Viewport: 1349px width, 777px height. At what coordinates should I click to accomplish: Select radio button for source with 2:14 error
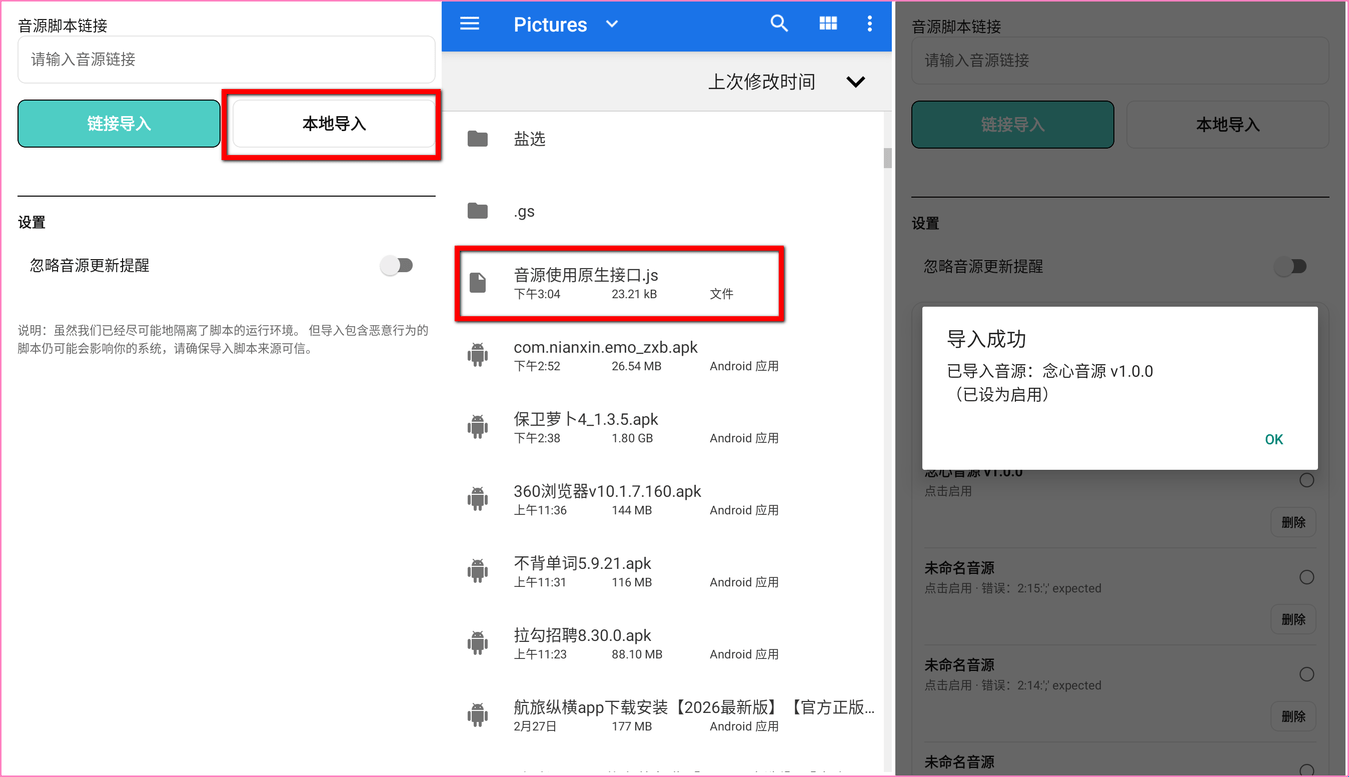(x=1306, y=674)
